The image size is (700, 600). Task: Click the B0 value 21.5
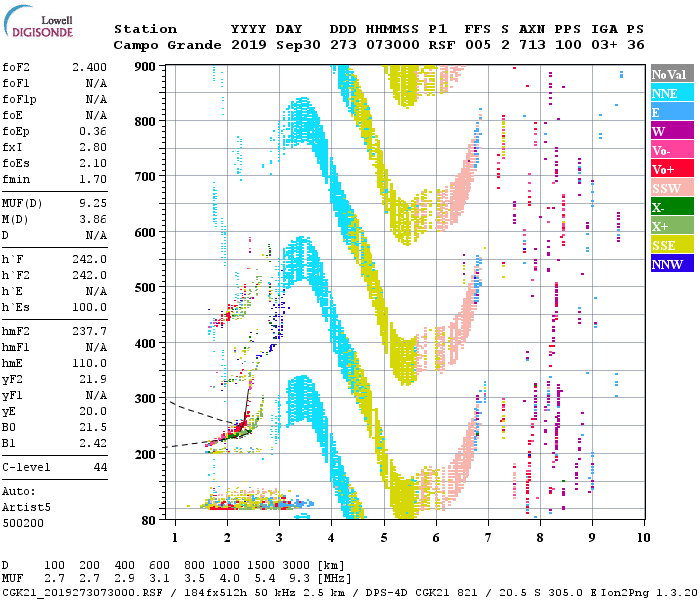(93, 428)
